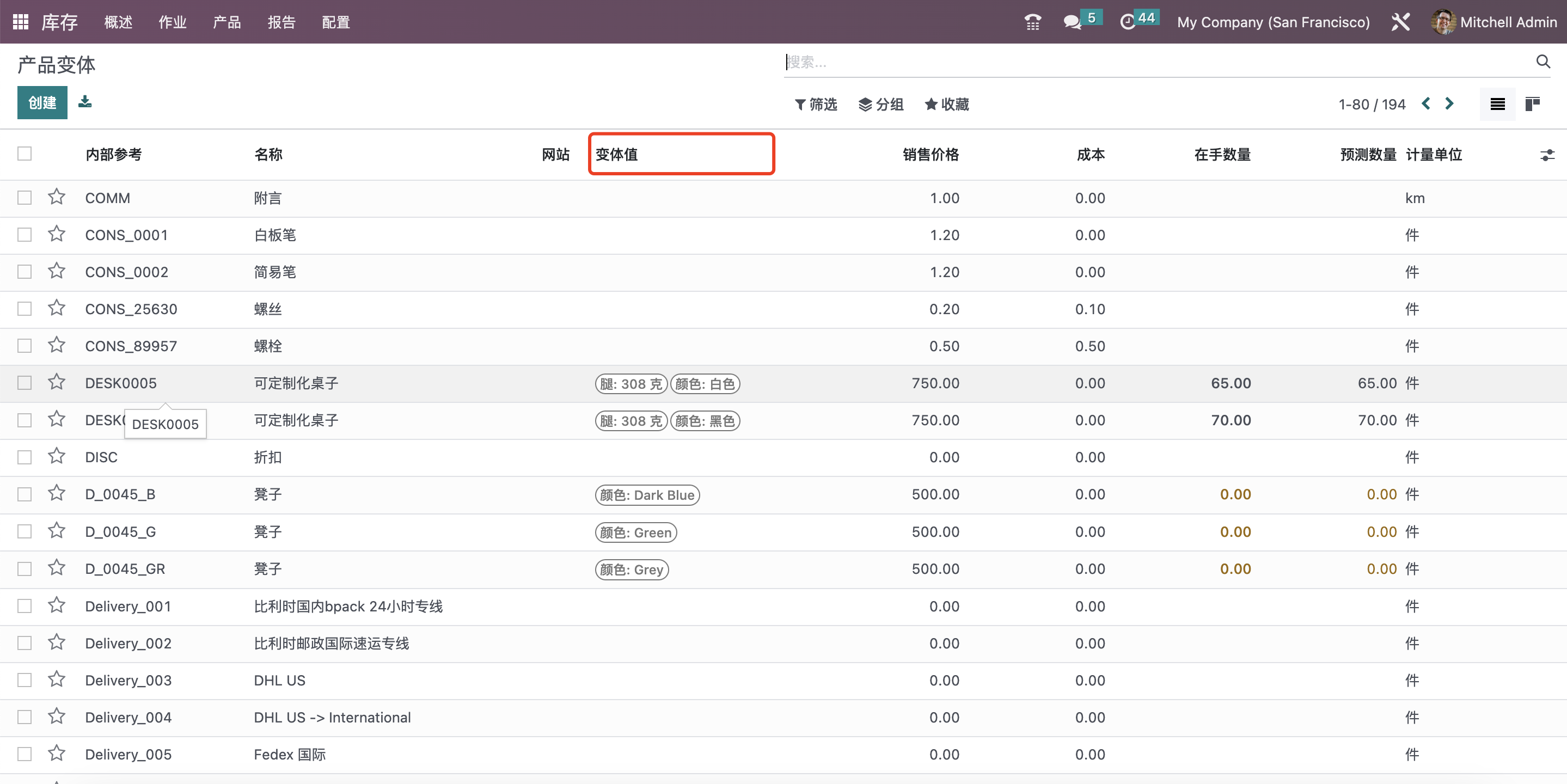The height and width of the screenshot is (784, 1567).
Task: Toggle the select-all header checkbox
Action: 25,154
